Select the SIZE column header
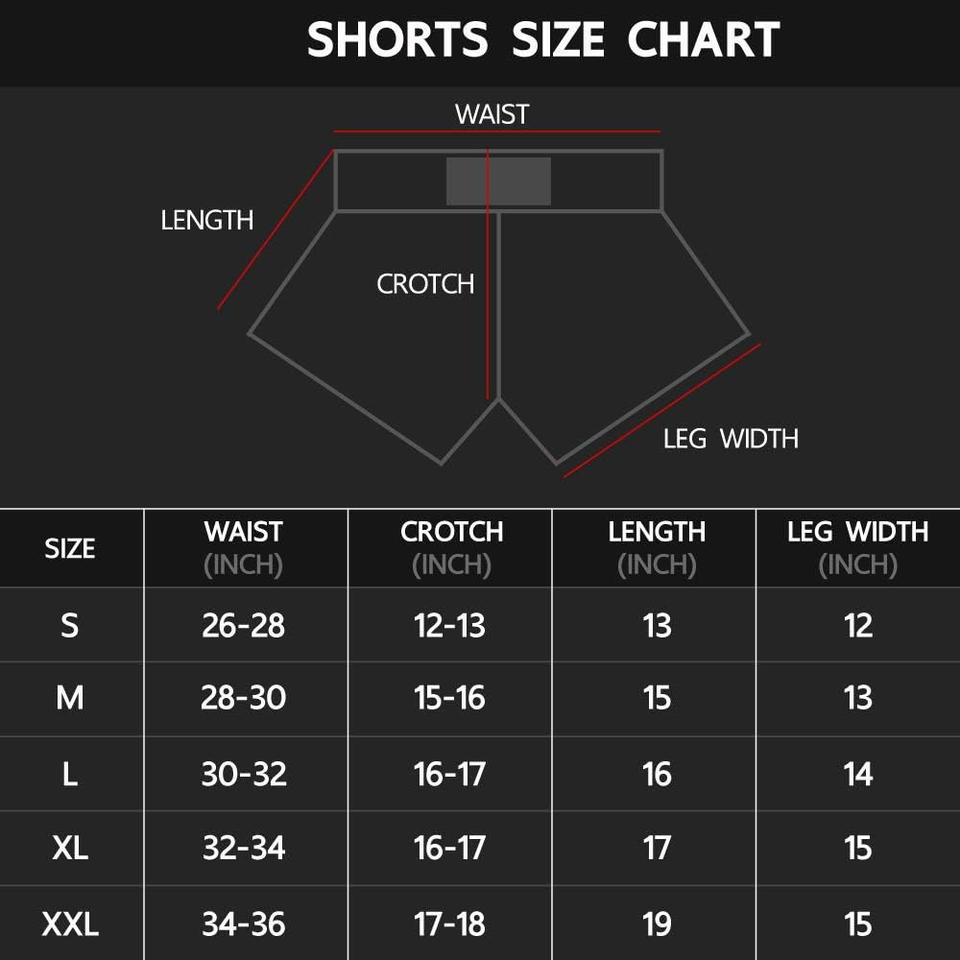The width and height of the screenshot is (960, 960). pos(70,548)
